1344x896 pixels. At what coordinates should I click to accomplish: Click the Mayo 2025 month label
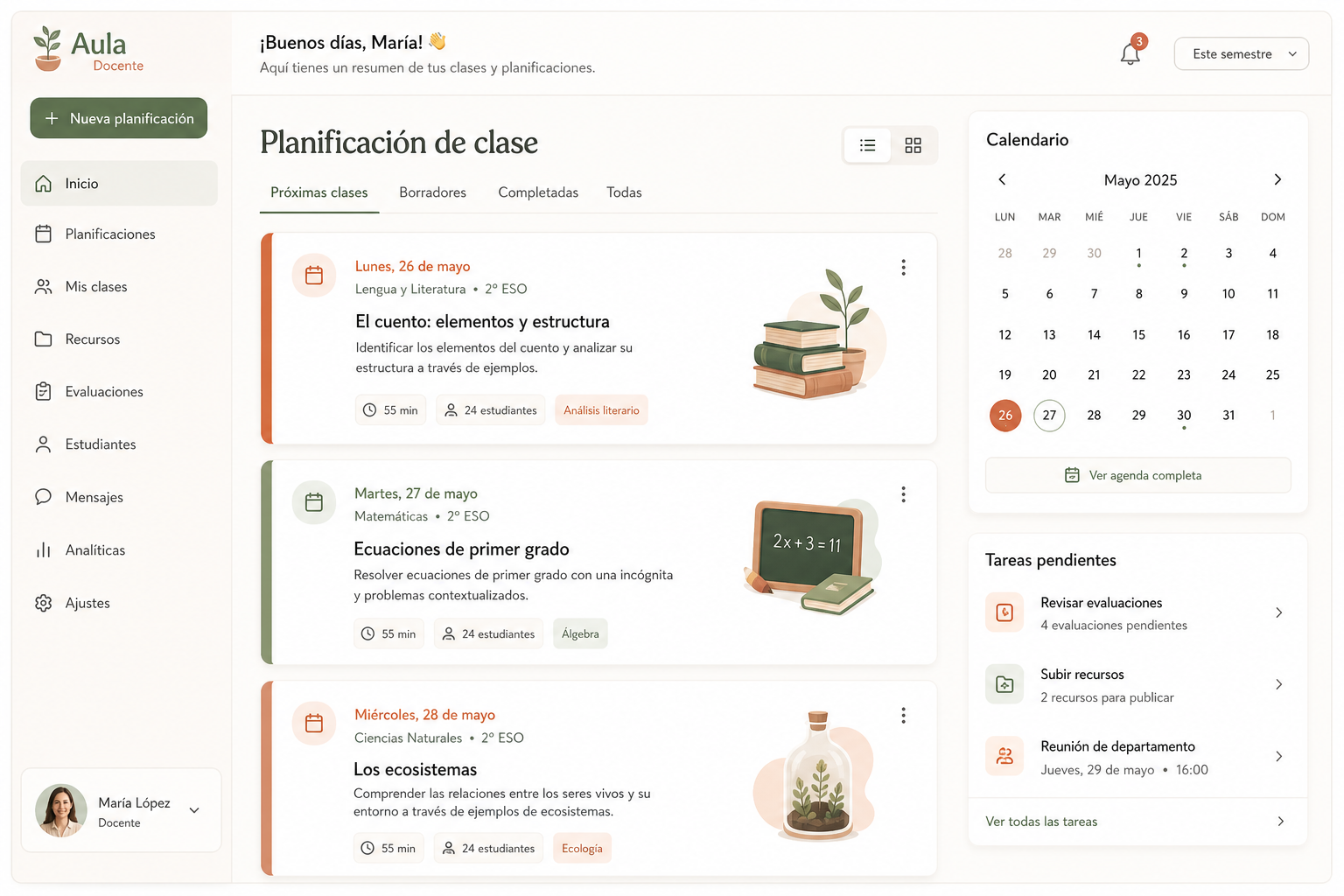click(1140, 180)
